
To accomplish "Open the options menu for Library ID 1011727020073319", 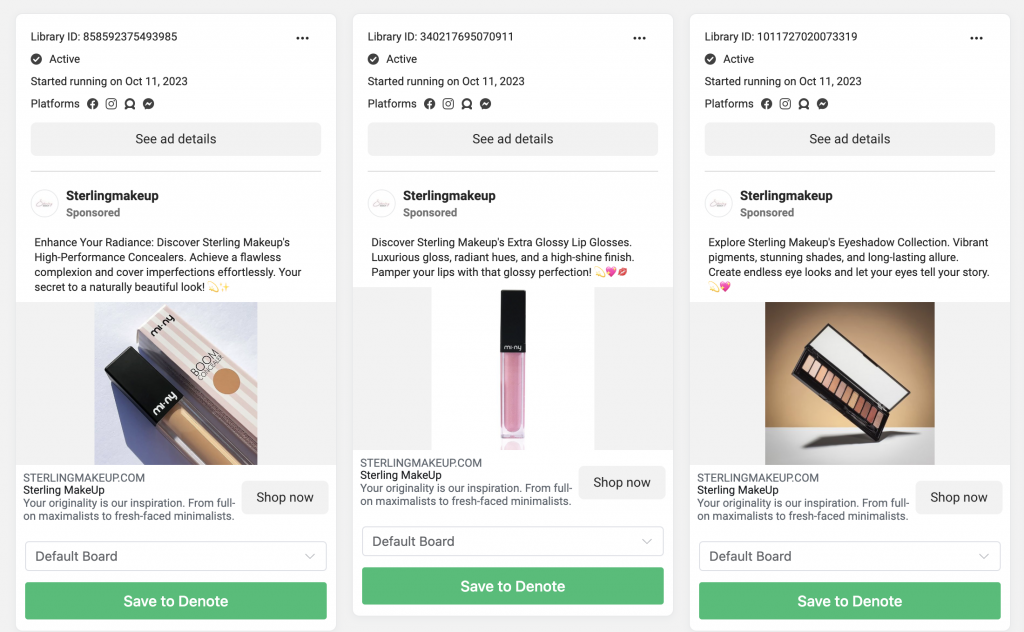I will (976, 37).
